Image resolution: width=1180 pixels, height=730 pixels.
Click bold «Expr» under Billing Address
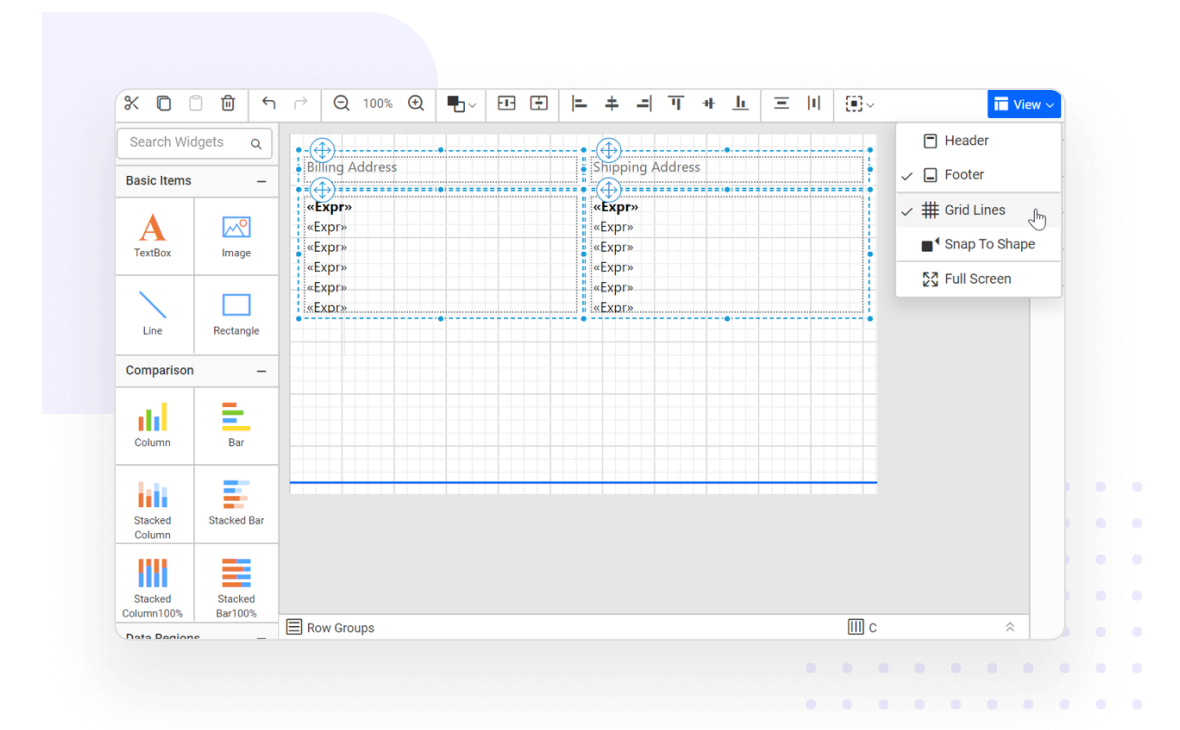pos(329,207)
